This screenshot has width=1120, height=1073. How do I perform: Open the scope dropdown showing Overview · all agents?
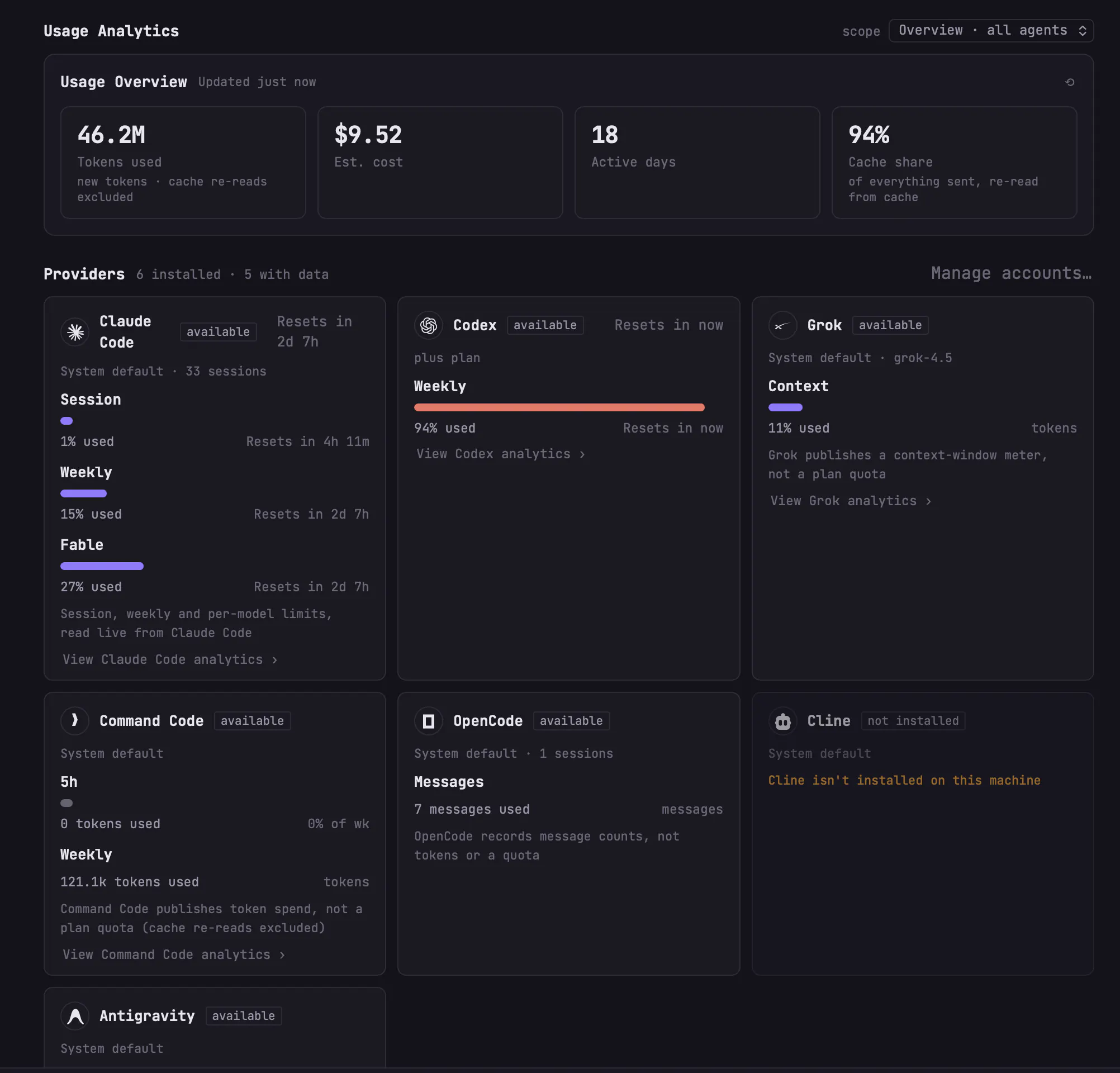click(x=991, y=30)
